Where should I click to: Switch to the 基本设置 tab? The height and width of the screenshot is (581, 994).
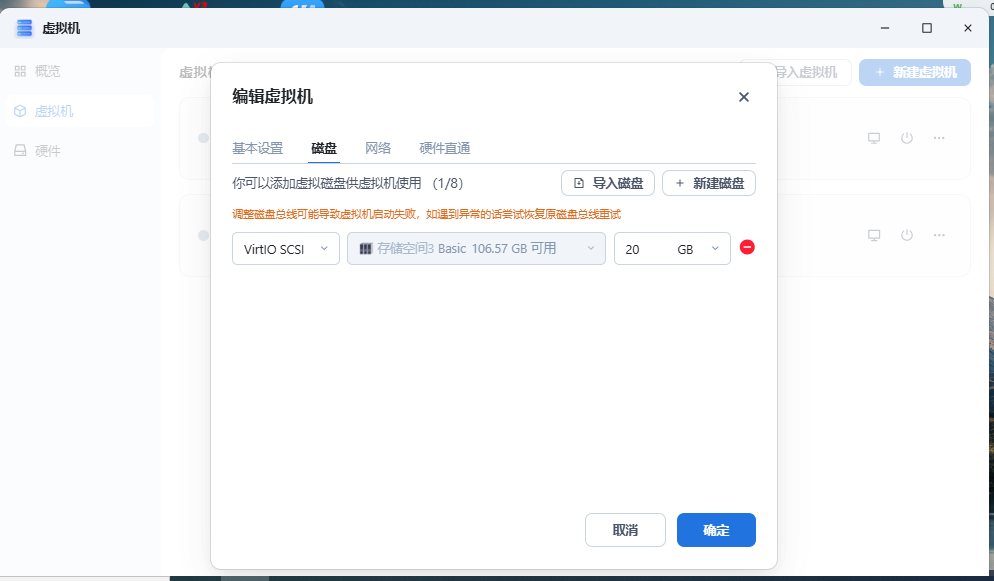coord(257,148)
